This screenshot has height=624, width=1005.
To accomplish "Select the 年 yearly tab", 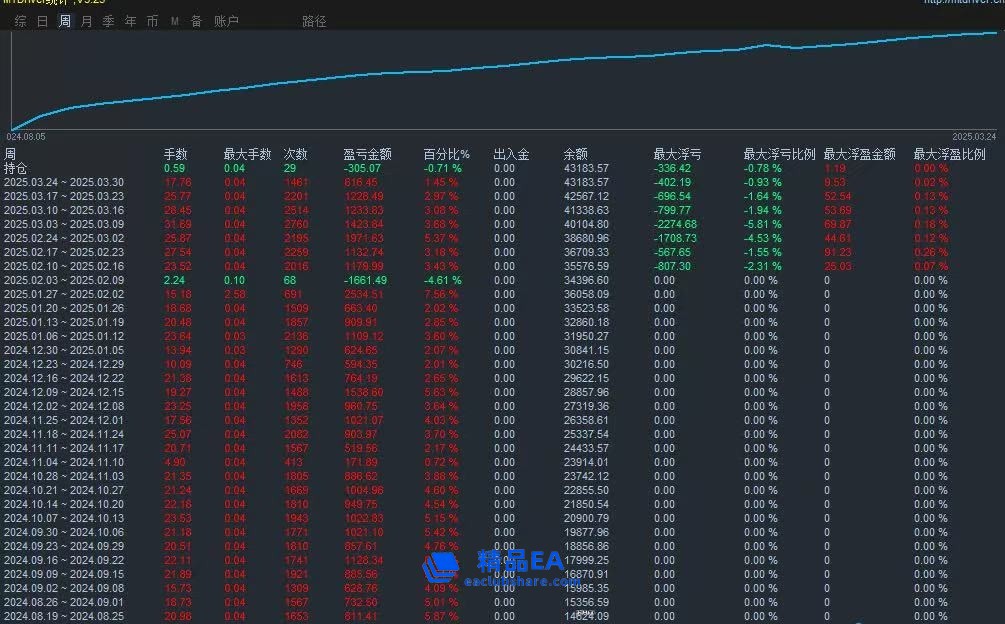I will click(131, 21).
